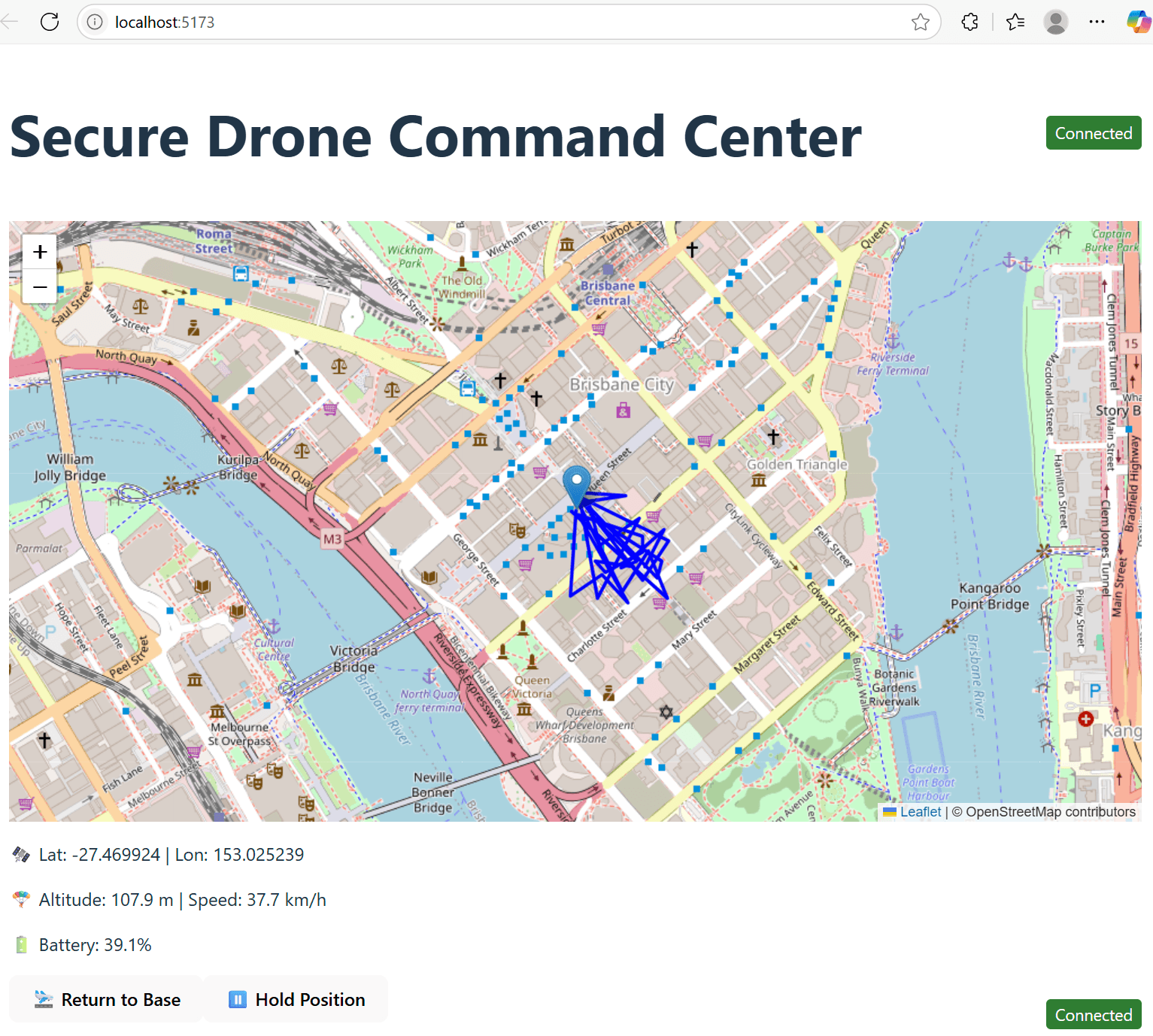The image size is (1153, 1036).
Task: Open the browser profile avatar
Action: (x=1055, y=23)
